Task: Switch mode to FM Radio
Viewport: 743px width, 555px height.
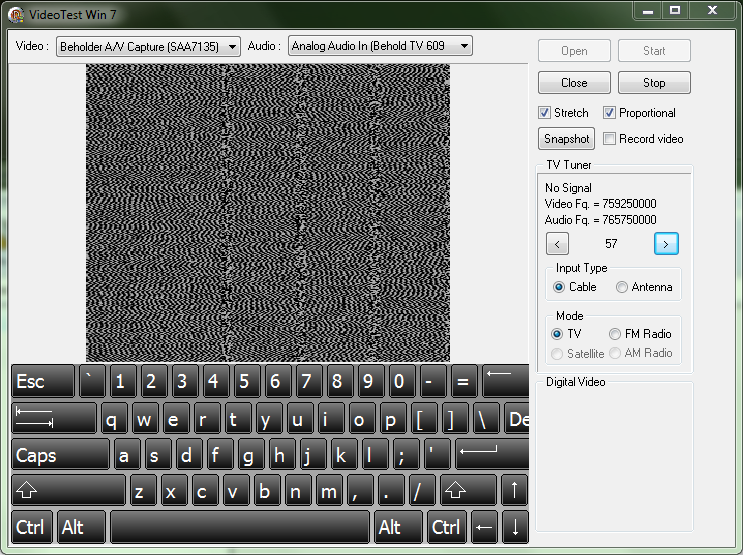Action: pos(615,334)
